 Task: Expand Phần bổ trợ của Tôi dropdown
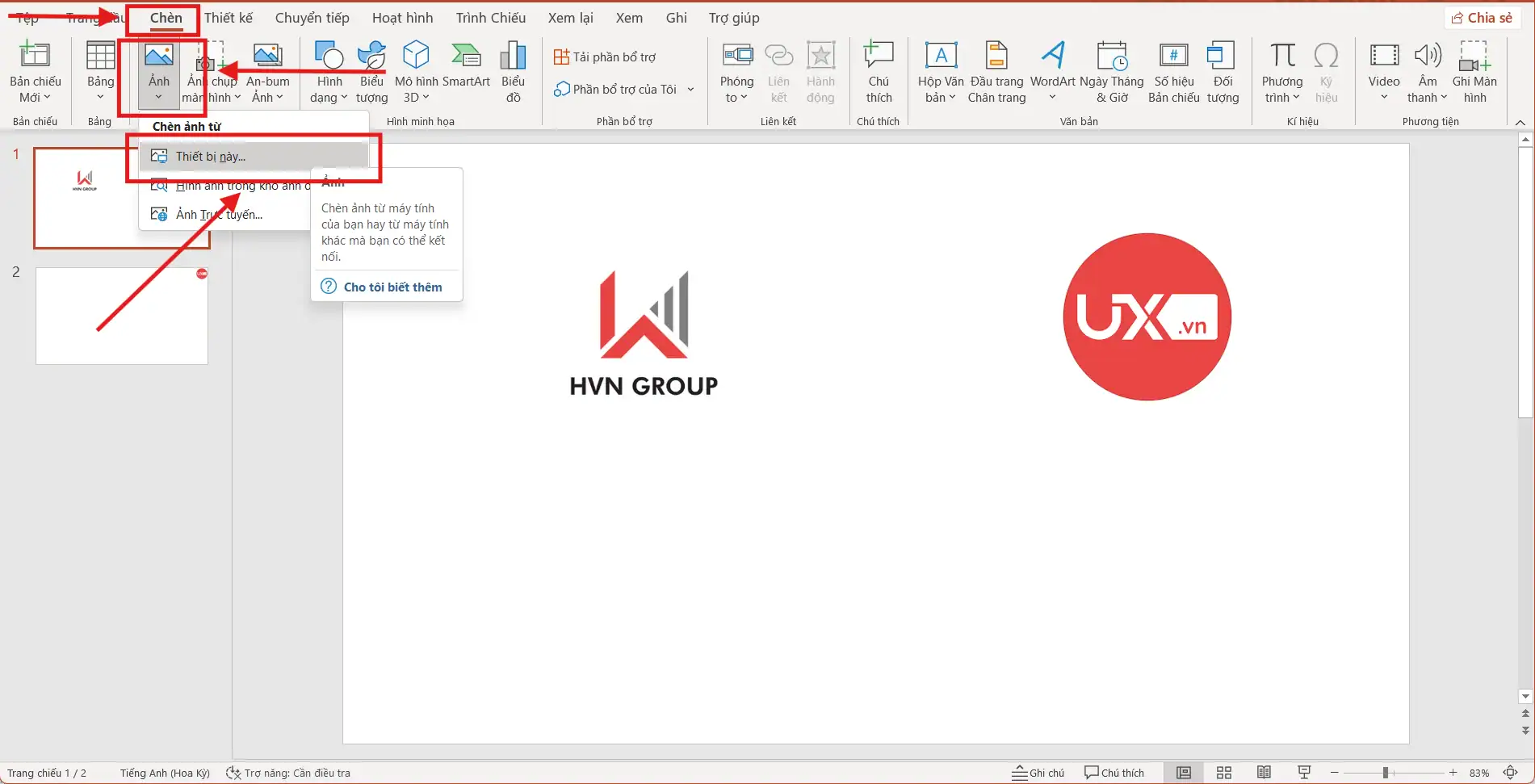(691, 89)
